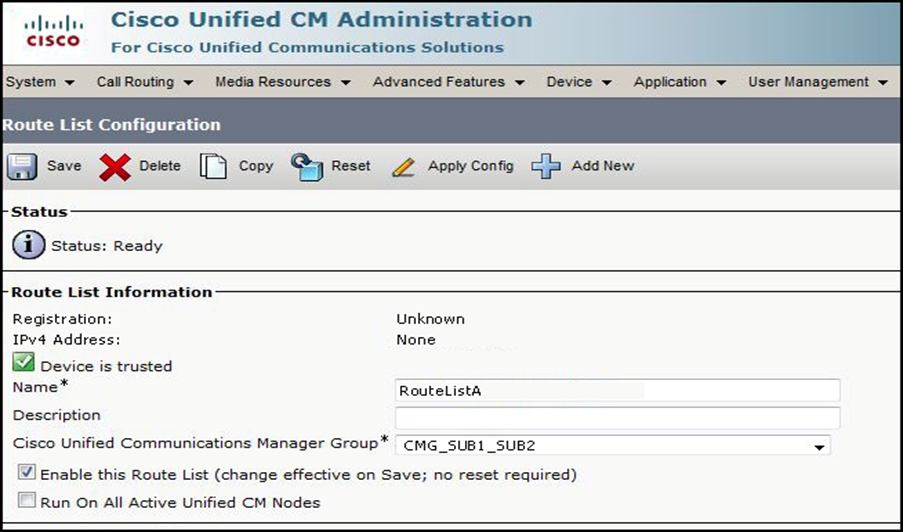The width and height of the screenshot is (903, 532).
Task: Click the Add New plus icon
Action: coord(546,166)
